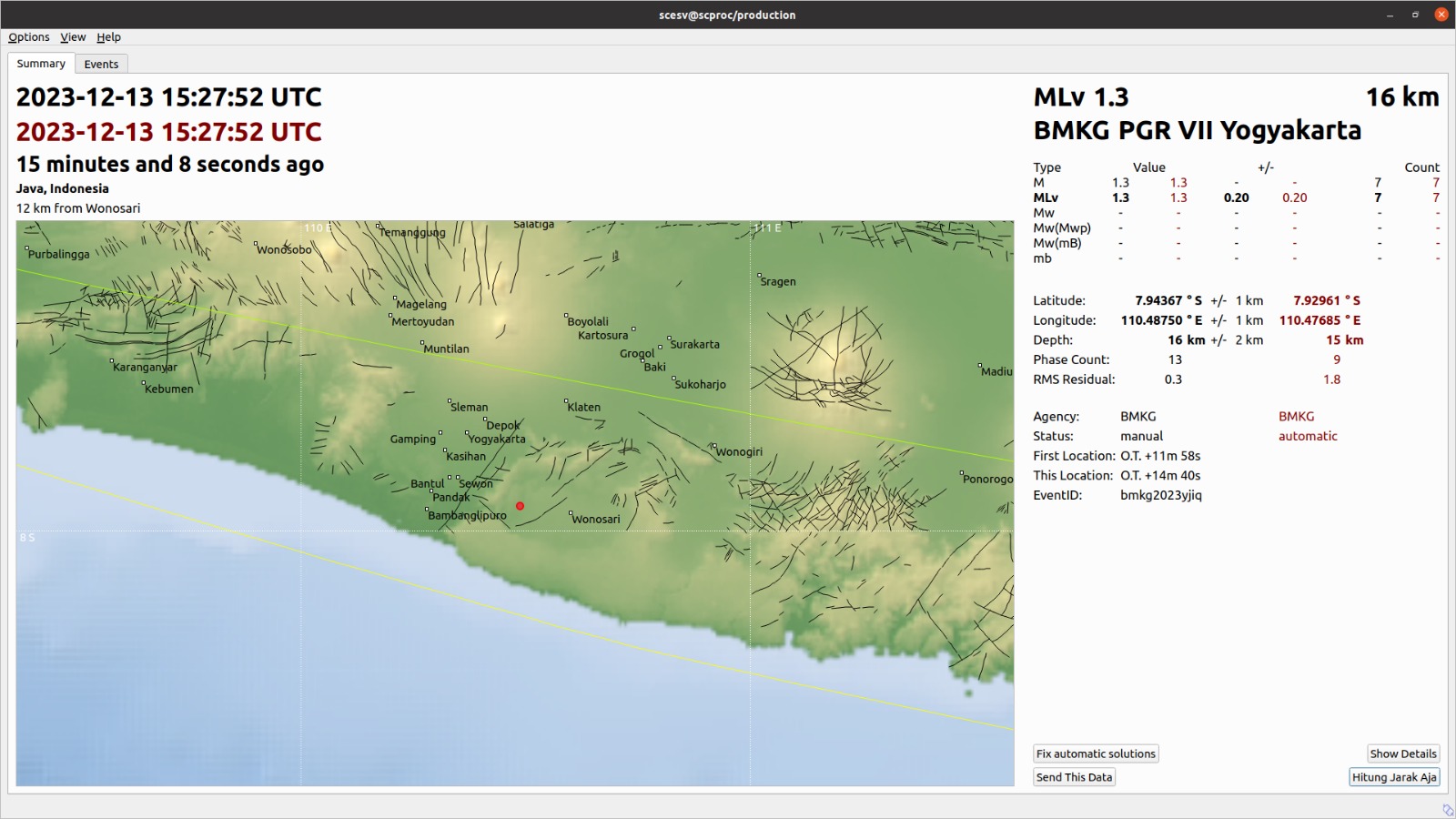This screenshot has width=1456, height=819.
Task: Click the red origin time 2023-12-13 15:27:52 UTC
Action: click(x=169, y=132)
